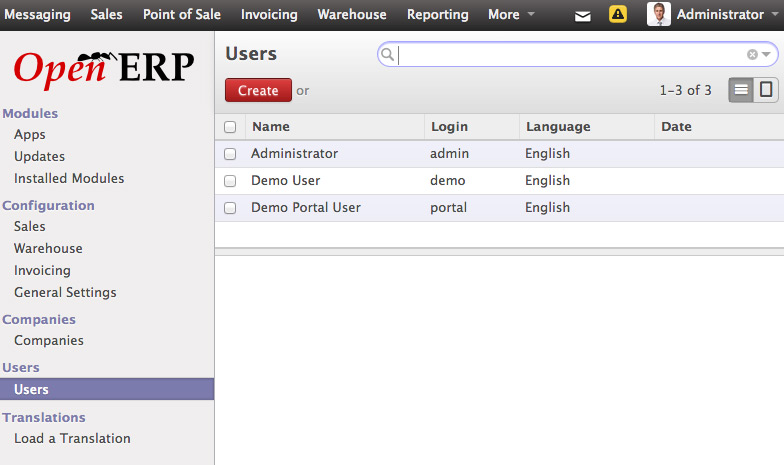Open the Administrator user dropdown
The width and height of the screenshot is (784, 465).
719,15
